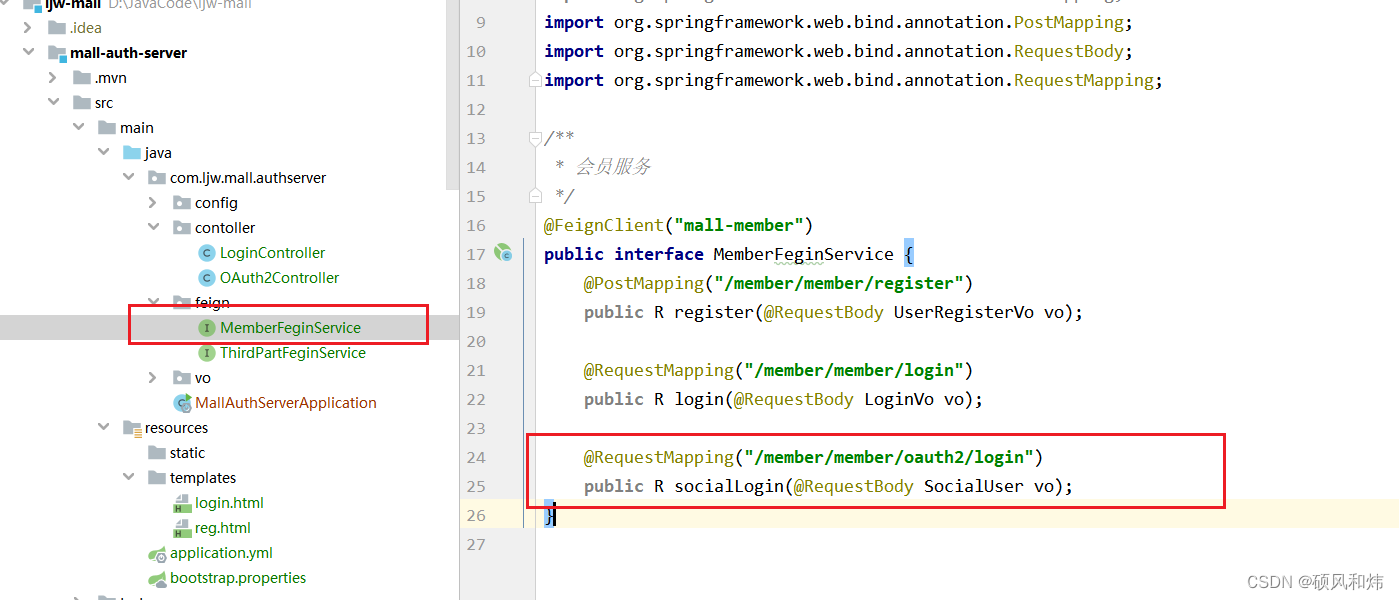Click the ThirdPartFeginService interface icon
This screenshot has height=600, width=1399.
point(207,353)
